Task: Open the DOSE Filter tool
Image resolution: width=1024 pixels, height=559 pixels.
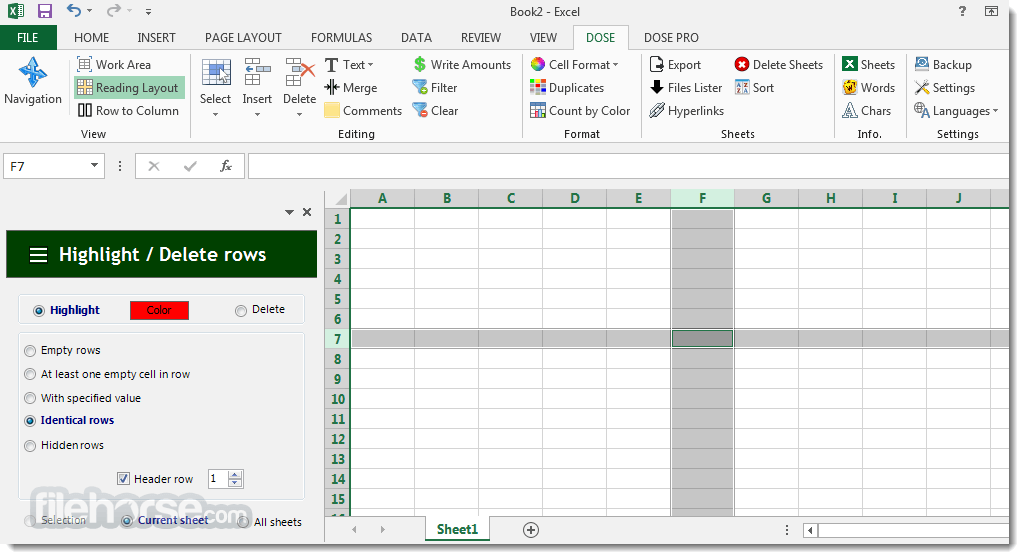Action: coord(435,88)
